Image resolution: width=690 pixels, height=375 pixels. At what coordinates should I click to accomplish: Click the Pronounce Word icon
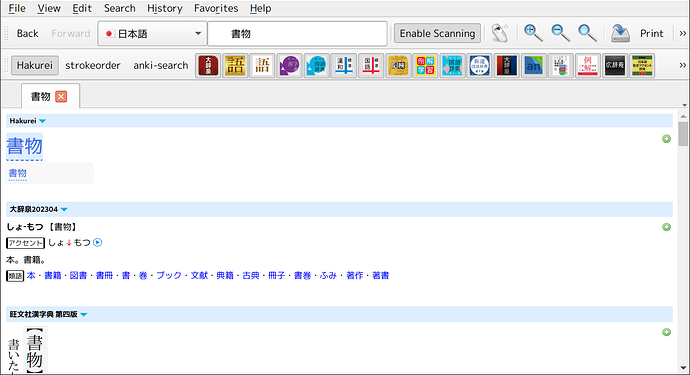(x=500, y=33)
